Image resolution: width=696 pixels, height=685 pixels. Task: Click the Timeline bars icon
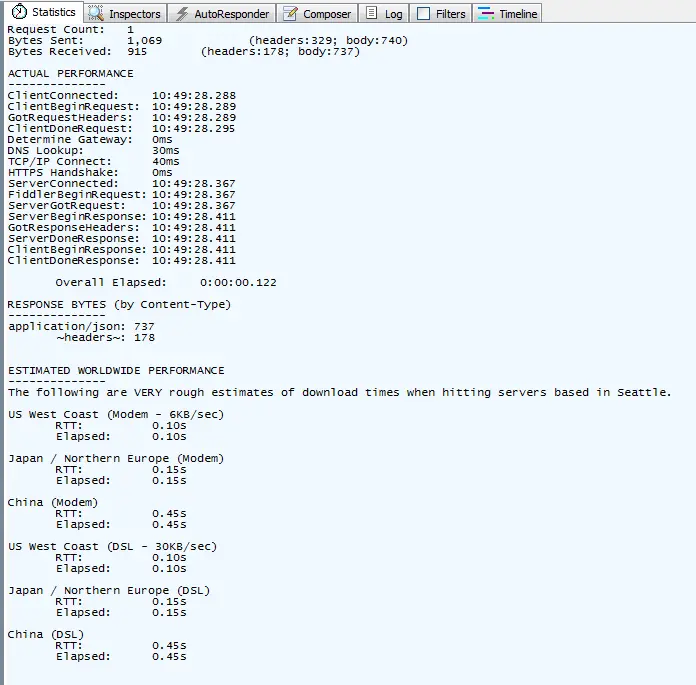click(x=486, y=13)
